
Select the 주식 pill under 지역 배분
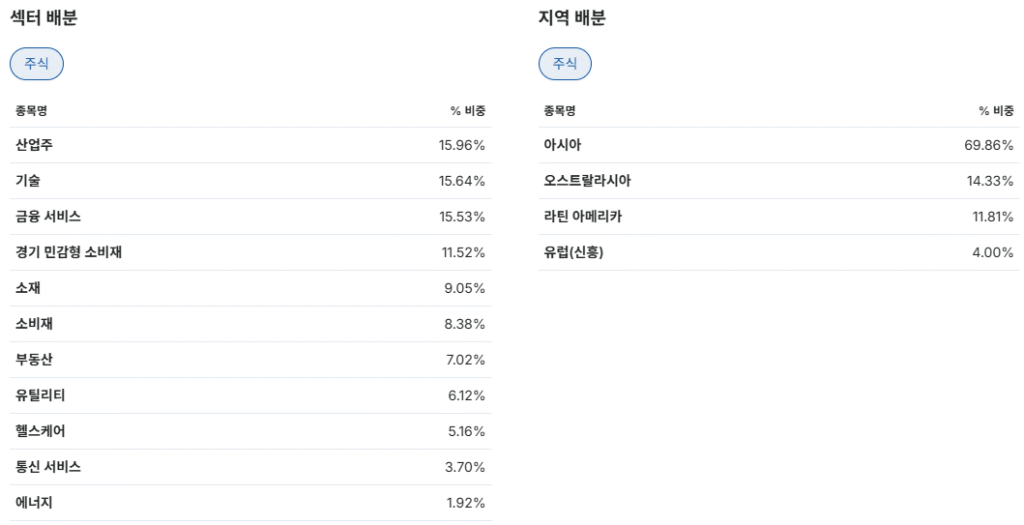(565, 64)
